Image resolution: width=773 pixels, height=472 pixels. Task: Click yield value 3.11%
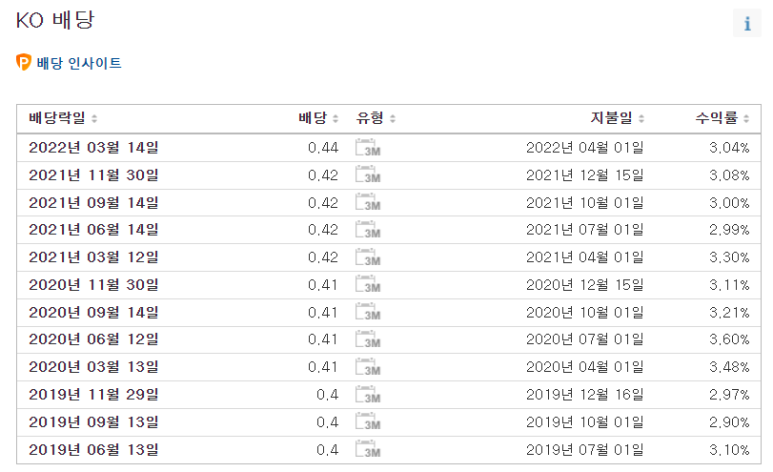point(729,285)
